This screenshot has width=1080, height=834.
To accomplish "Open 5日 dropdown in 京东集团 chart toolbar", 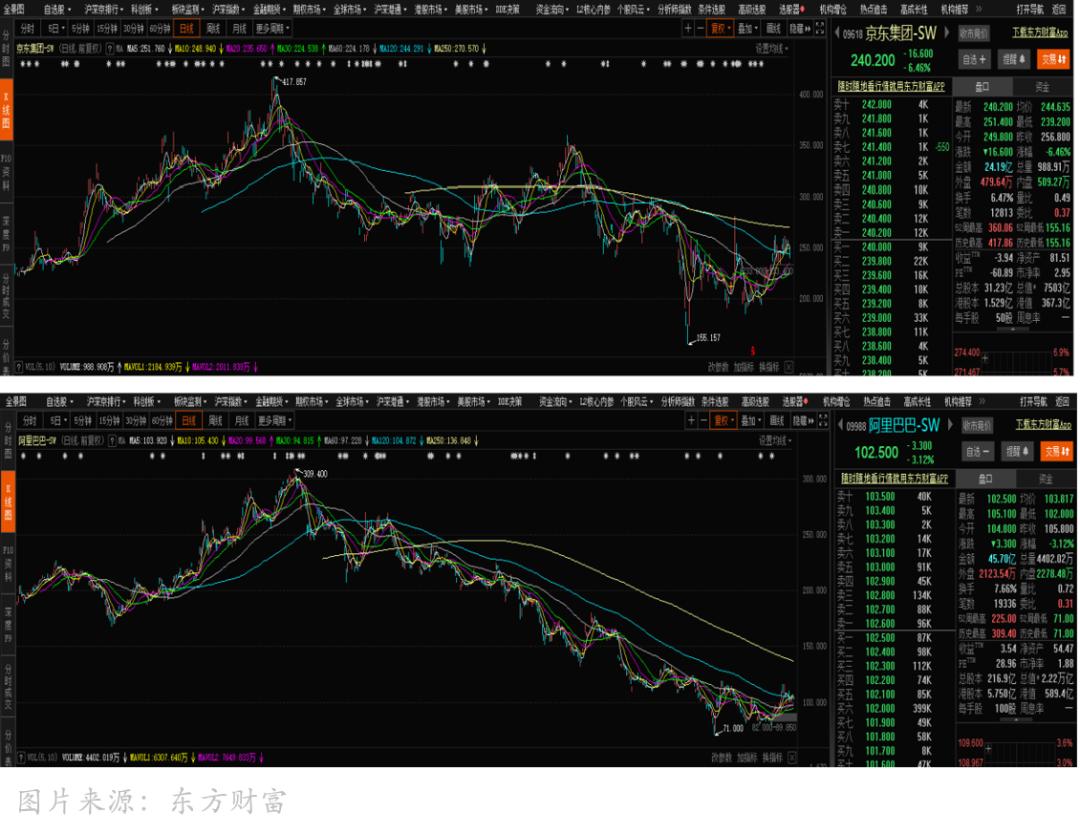I will click(x=56, y=29).
